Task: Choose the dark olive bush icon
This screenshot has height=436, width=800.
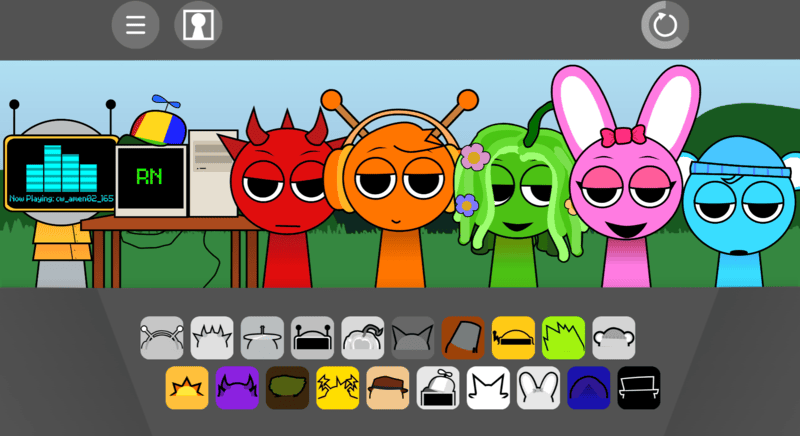Action: tap(287, 388)
